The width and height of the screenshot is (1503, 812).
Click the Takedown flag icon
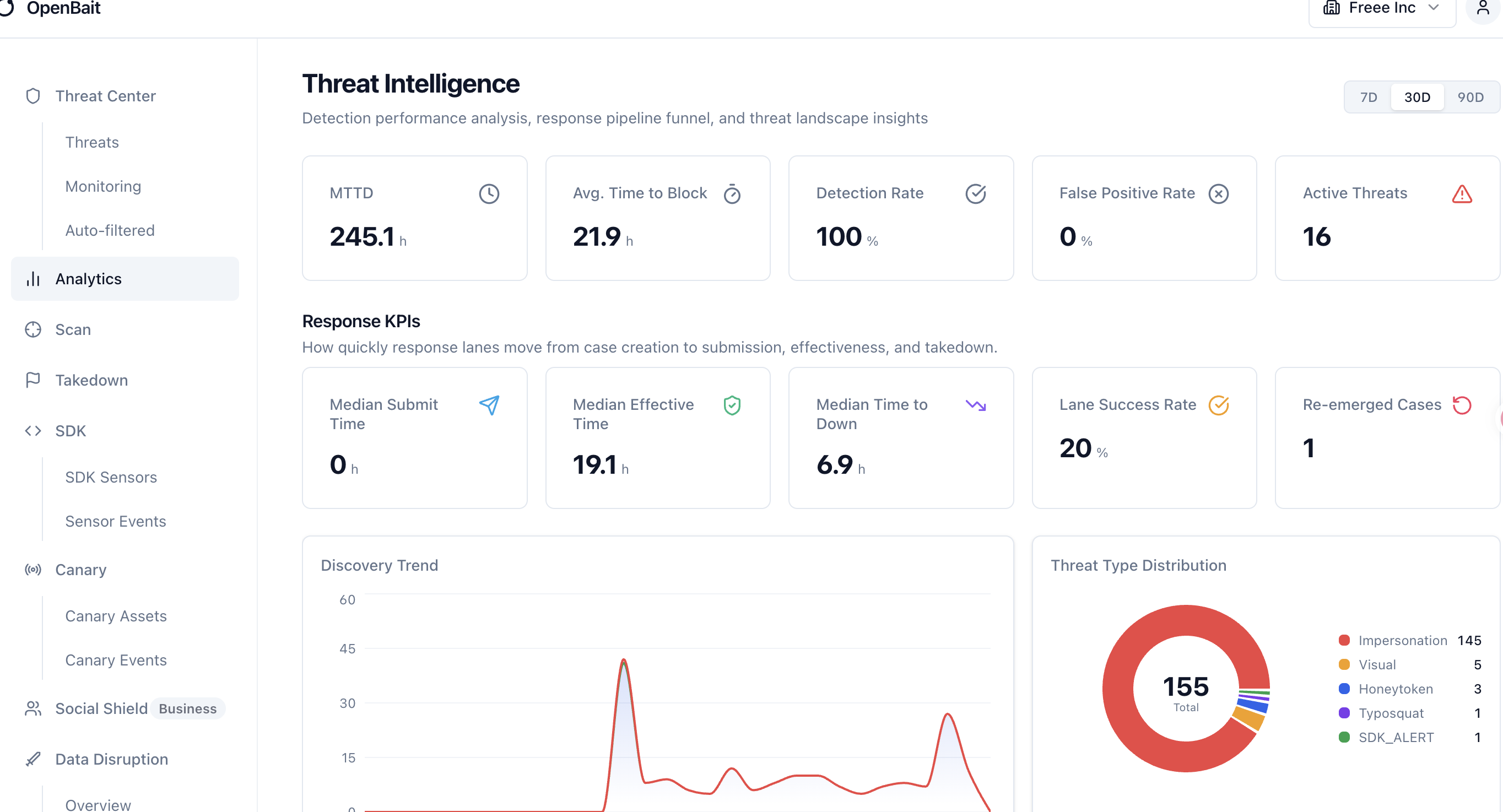click(x=33, y=380)
